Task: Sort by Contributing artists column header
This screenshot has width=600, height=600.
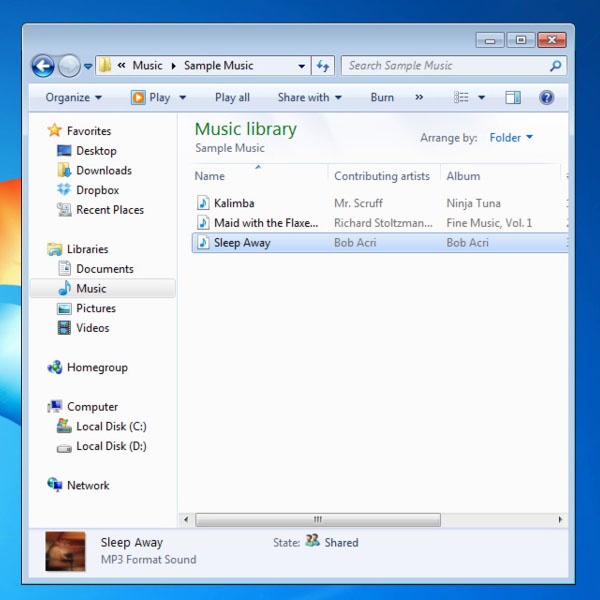Action: click(384, 176)
